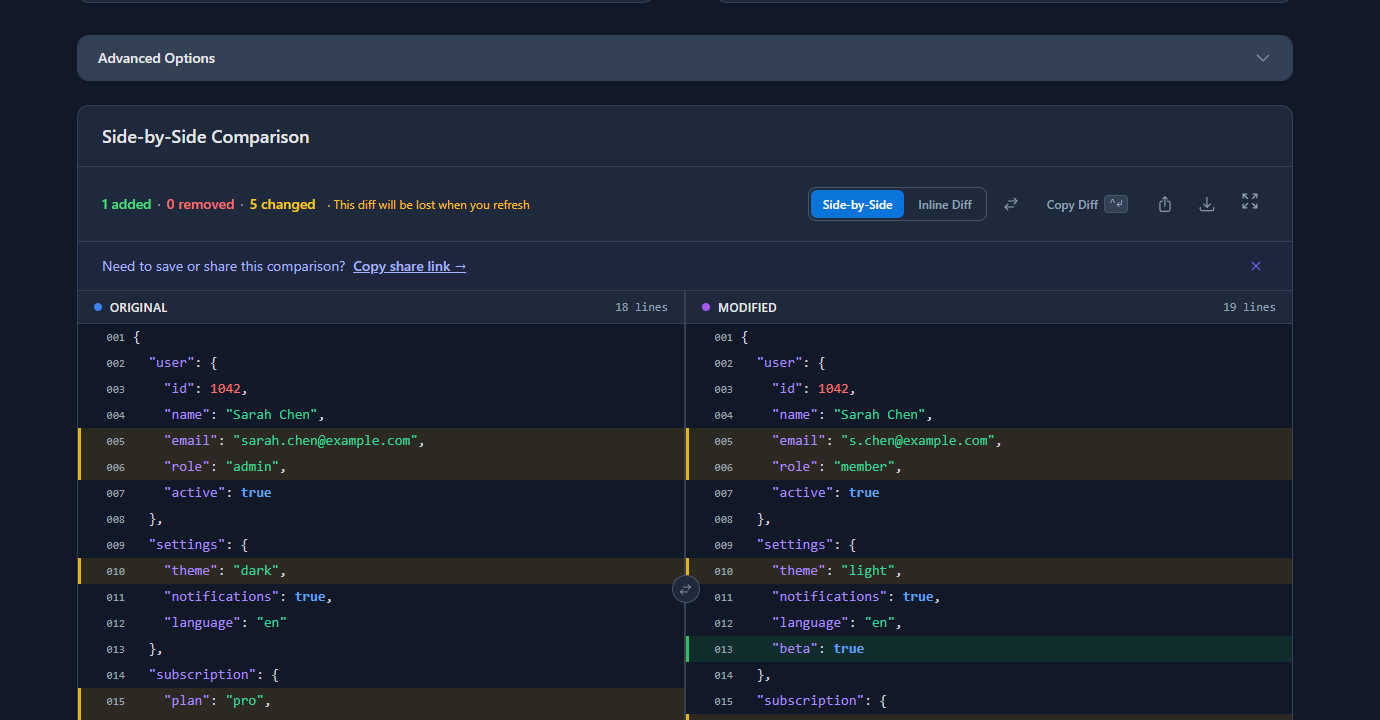
Task: Download the diff using the download icon
Action: [x=1207, y=203]
